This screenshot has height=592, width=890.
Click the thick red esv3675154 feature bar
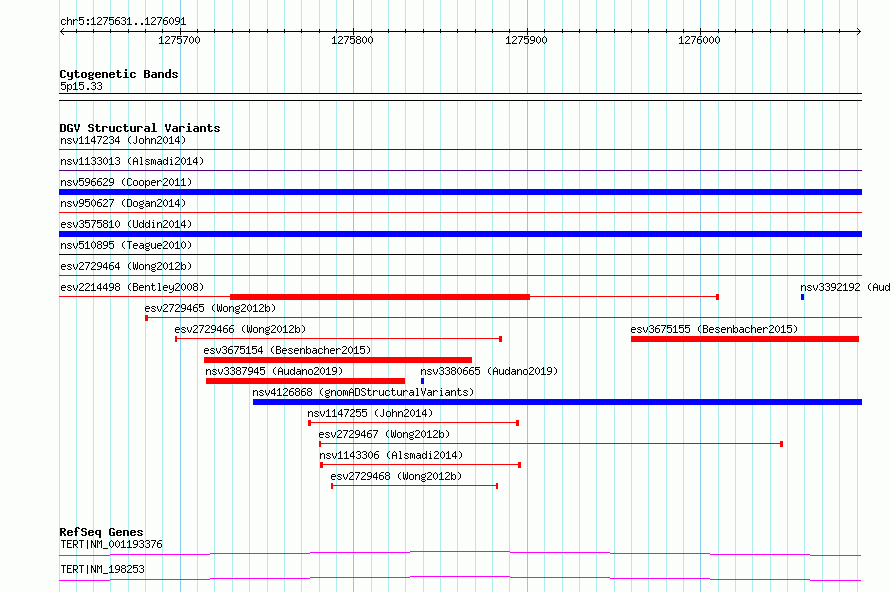(338, 360)
